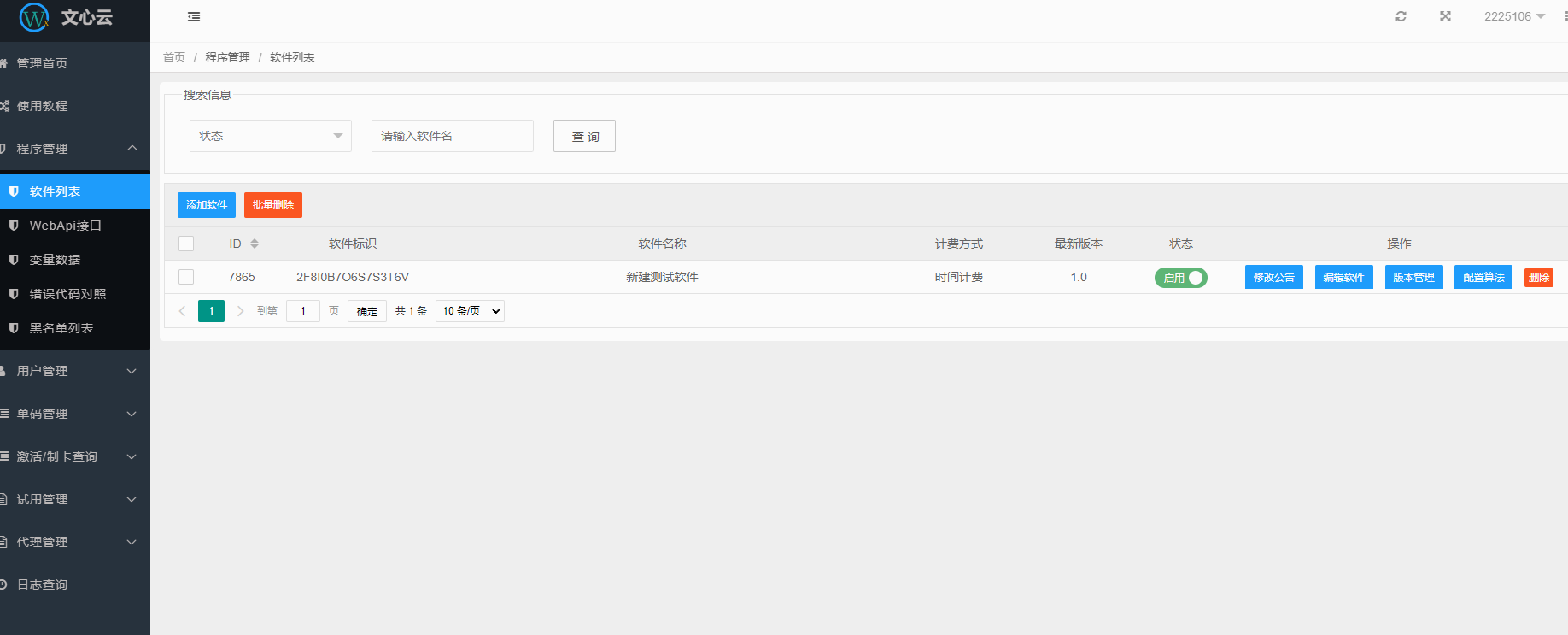The image size is (1568, 635).
Task: Open the 状态 filter dropdown
Action: point(270,136)
